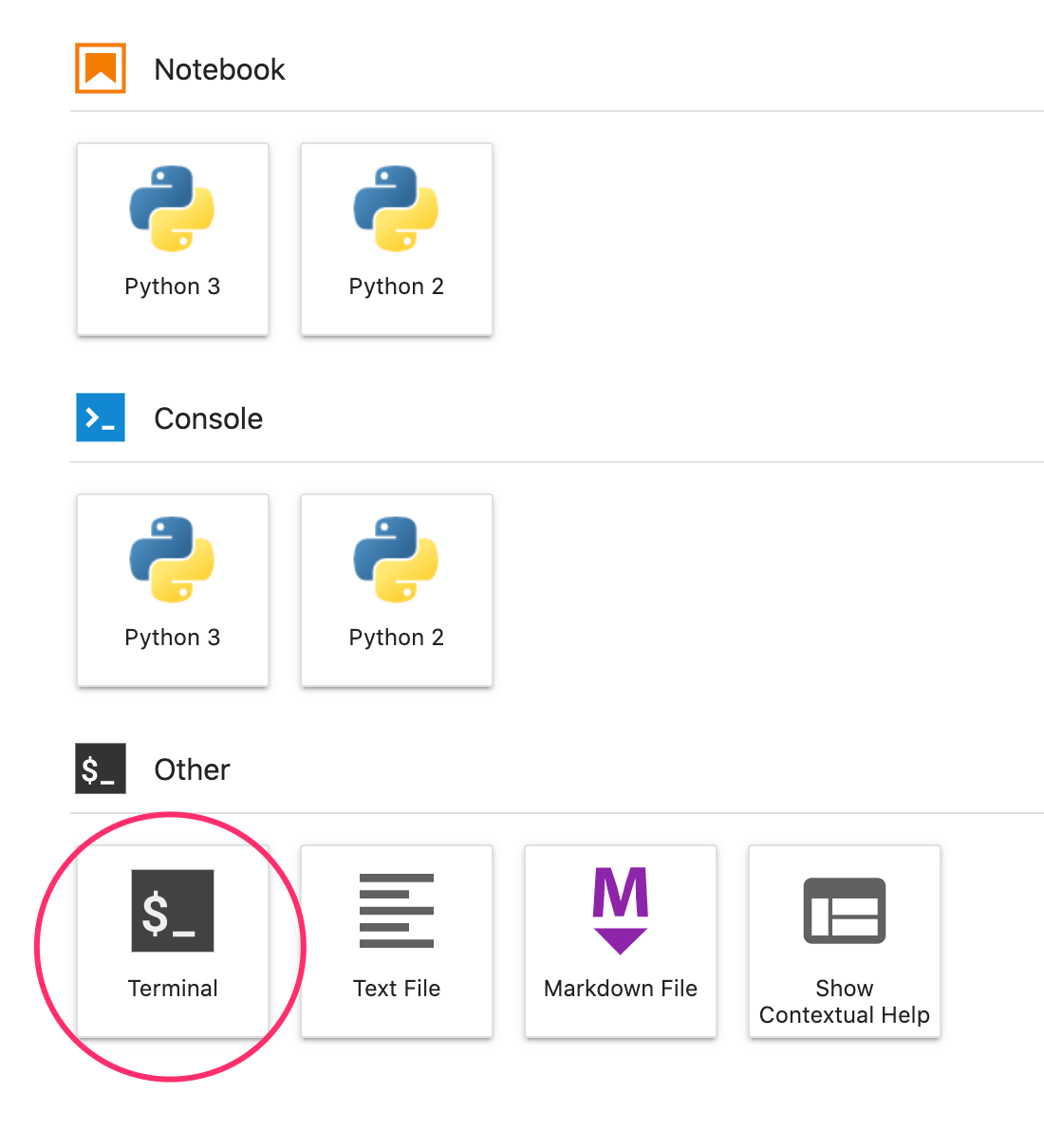Image resolution: width=1044 pixels, height=1148 pixels.
Task: Click the Console section header text
Action: [x=208, y=418]
